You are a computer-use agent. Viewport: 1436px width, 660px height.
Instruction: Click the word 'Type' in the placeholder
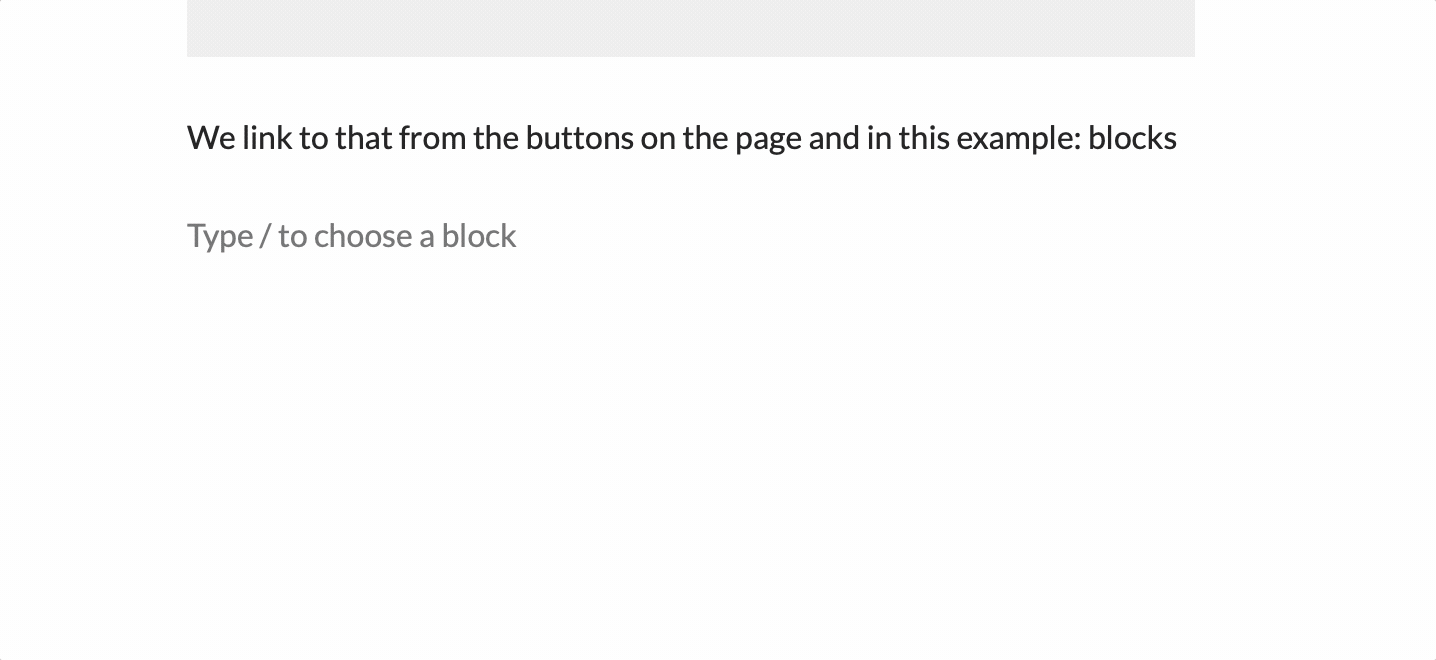(x=220, y=237)
